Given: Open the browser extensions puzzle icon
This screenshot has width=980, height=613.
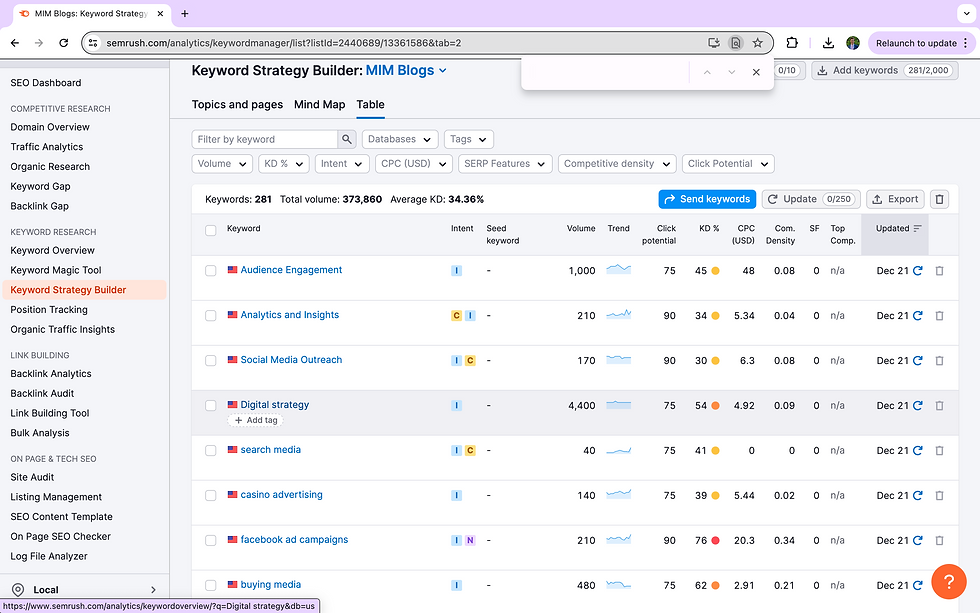Looking at the screenshot, I should 792,43.
